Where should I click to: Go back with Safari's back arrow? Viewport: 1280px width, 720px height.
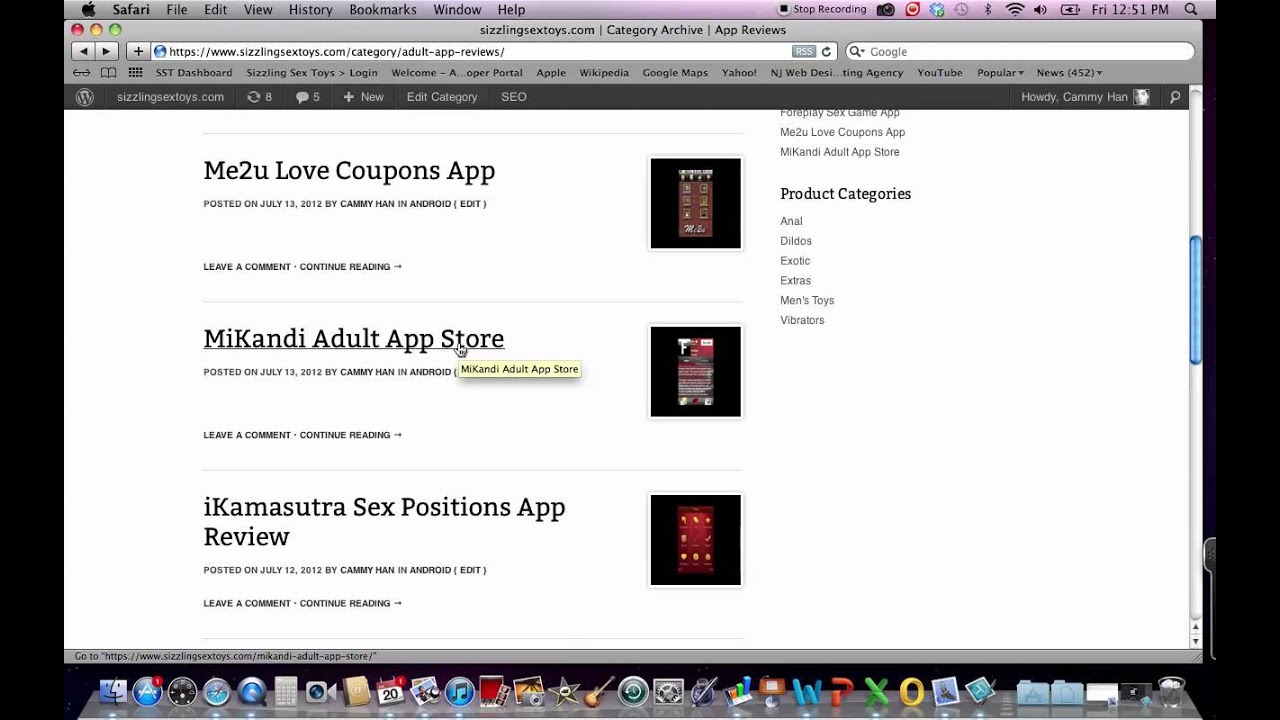click(83, 51)
